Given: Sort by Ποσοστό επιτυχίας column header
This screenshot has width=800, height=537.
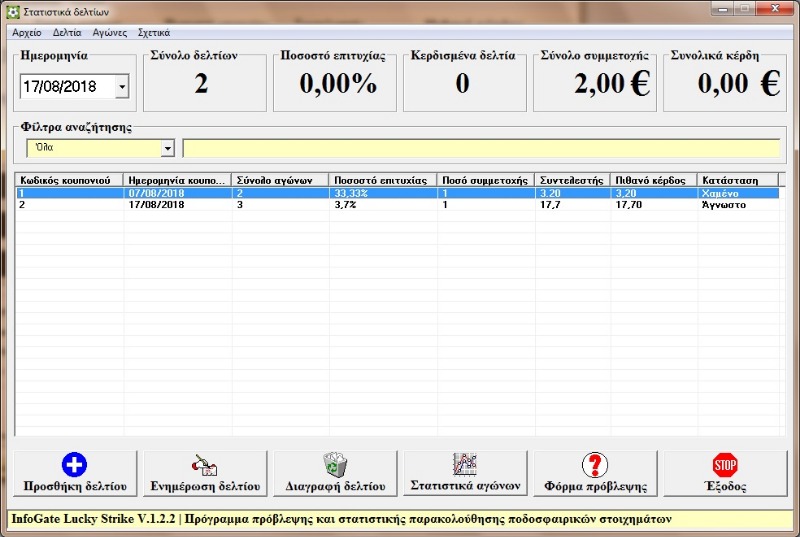Looking at the screenshot, I should tap(383, 180).
